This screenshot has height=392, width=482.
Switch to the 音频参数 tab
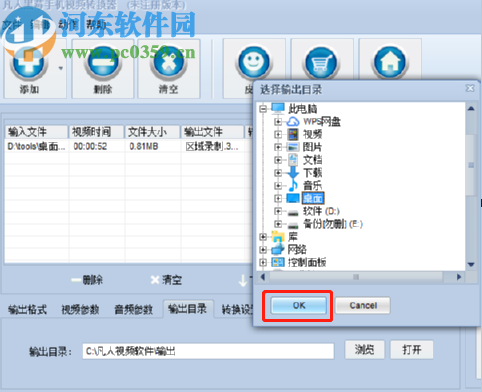(133, 310)
